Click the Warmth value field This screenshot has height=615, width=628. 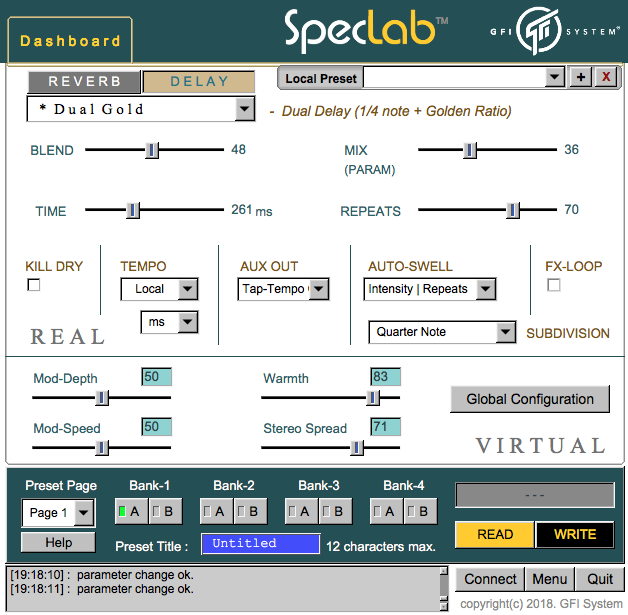[x=385, y=377]
